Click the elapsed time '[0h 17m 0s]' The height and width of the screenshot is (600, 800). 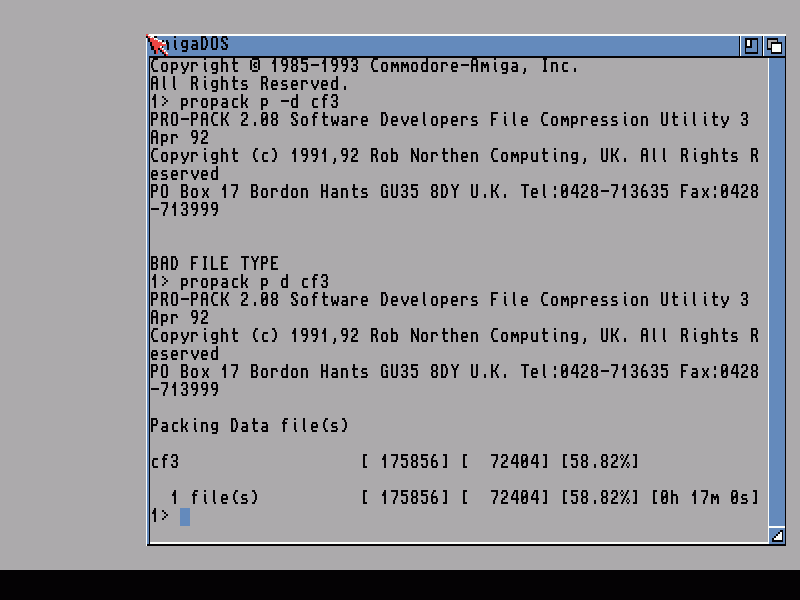coord(705,497)
